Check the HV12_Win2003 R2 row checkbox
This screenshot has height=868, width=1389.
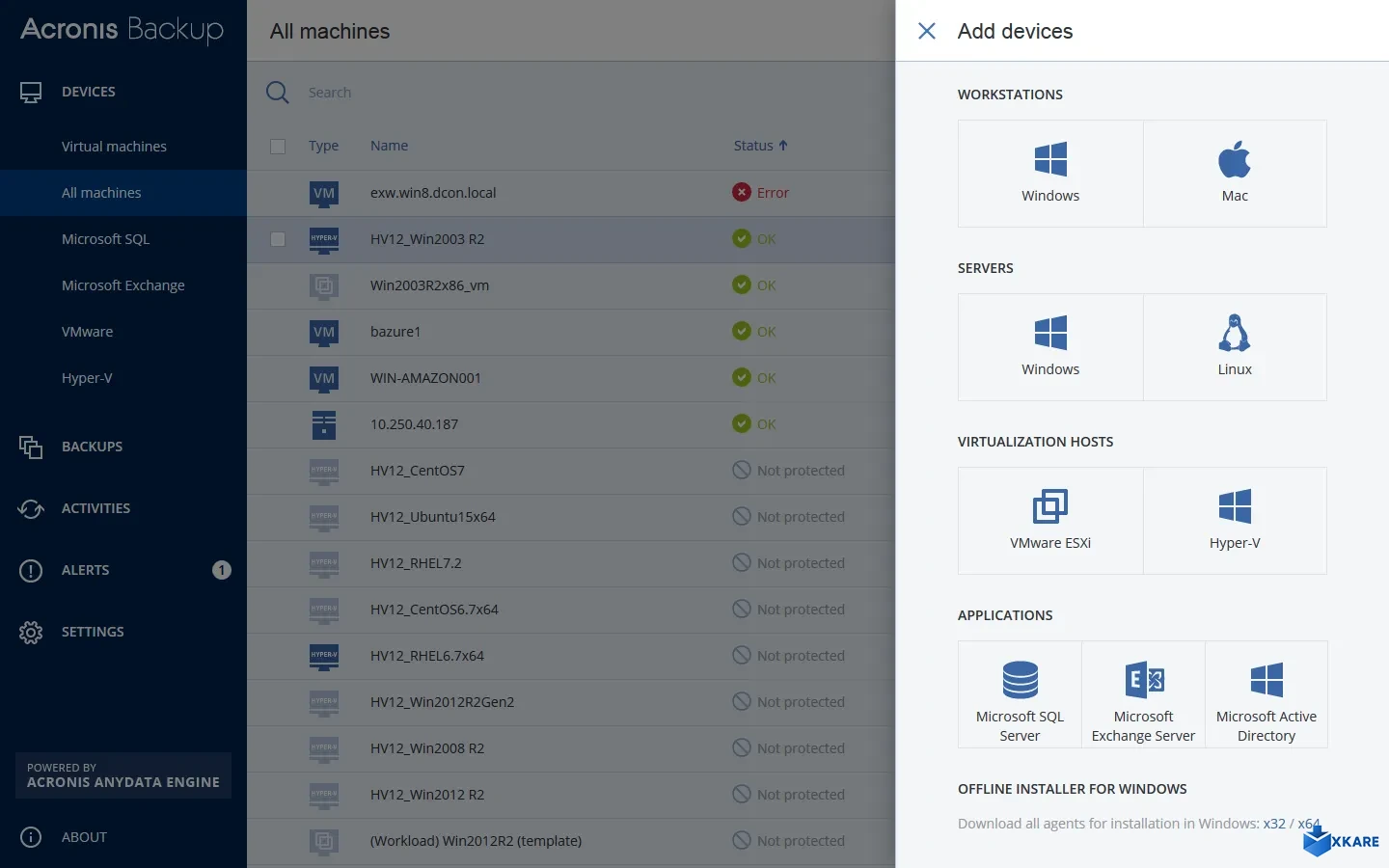pyautogui.click(x=278, y=239)
